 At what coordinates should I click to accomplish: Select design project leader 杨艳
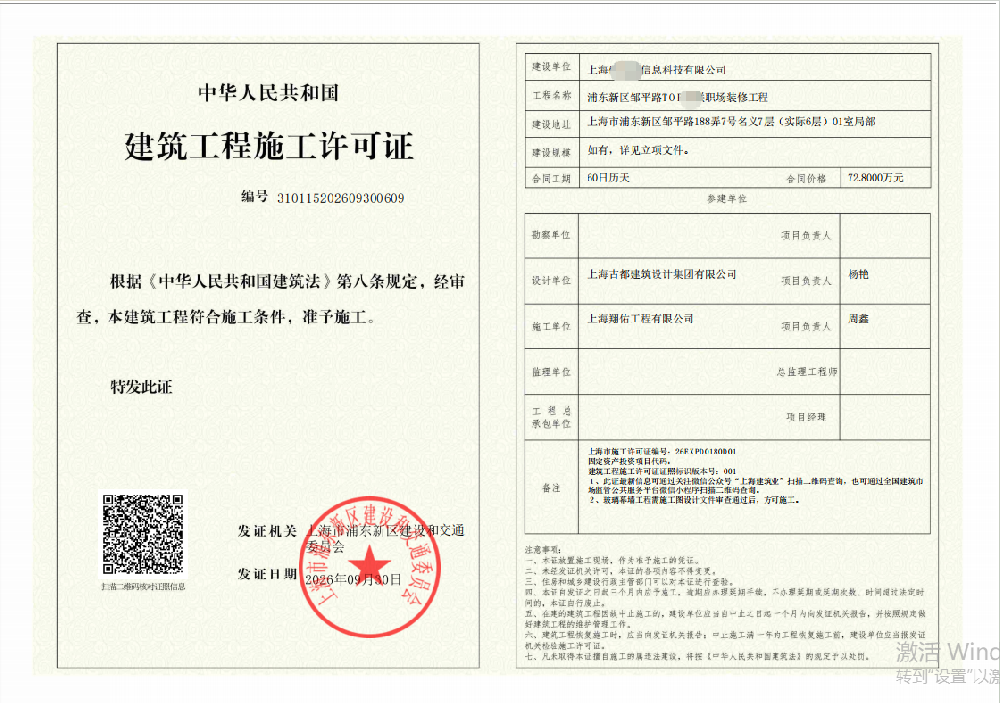[858, 274]
